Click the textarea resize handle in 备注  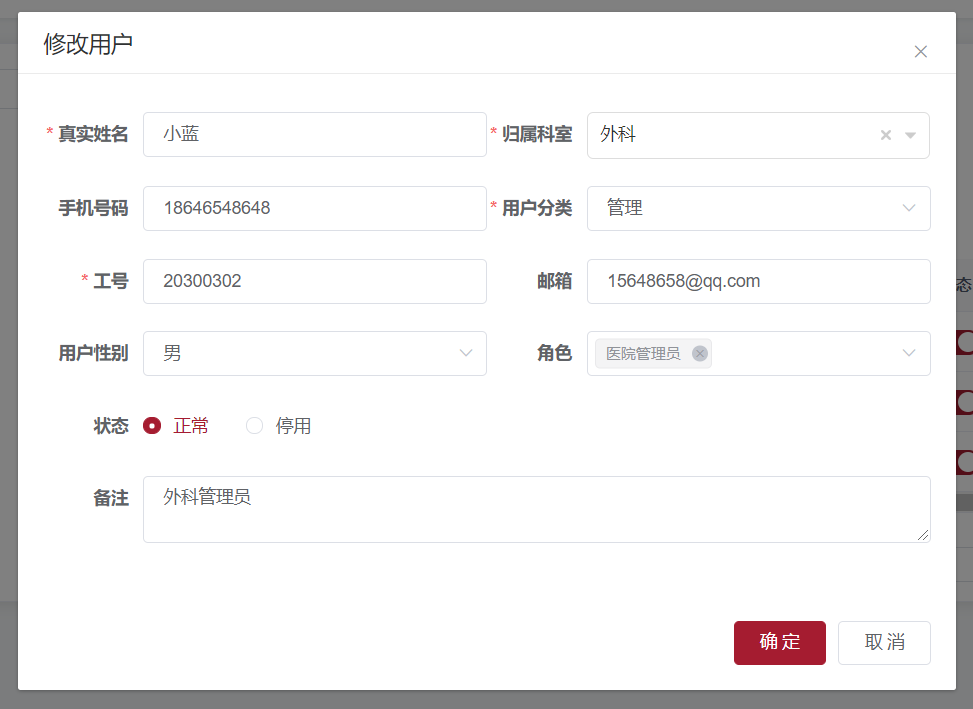[x=923, y=535]
